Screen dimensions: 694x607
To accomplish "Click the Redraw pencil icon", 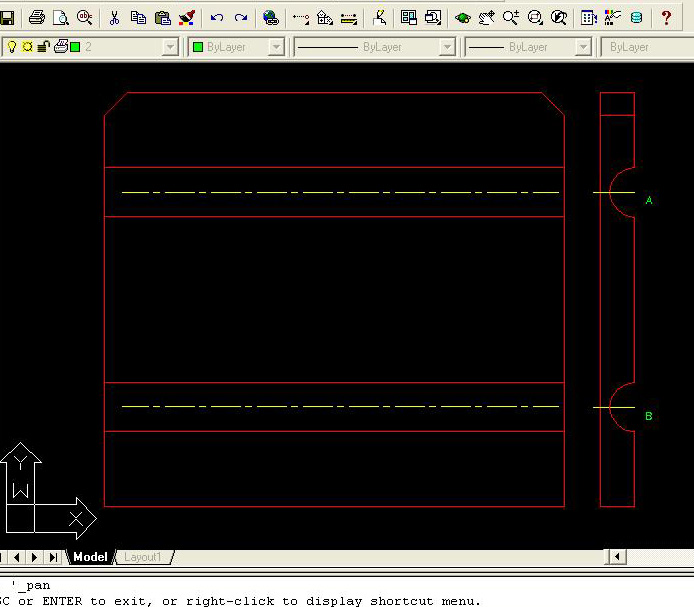I will click(379, 18).
